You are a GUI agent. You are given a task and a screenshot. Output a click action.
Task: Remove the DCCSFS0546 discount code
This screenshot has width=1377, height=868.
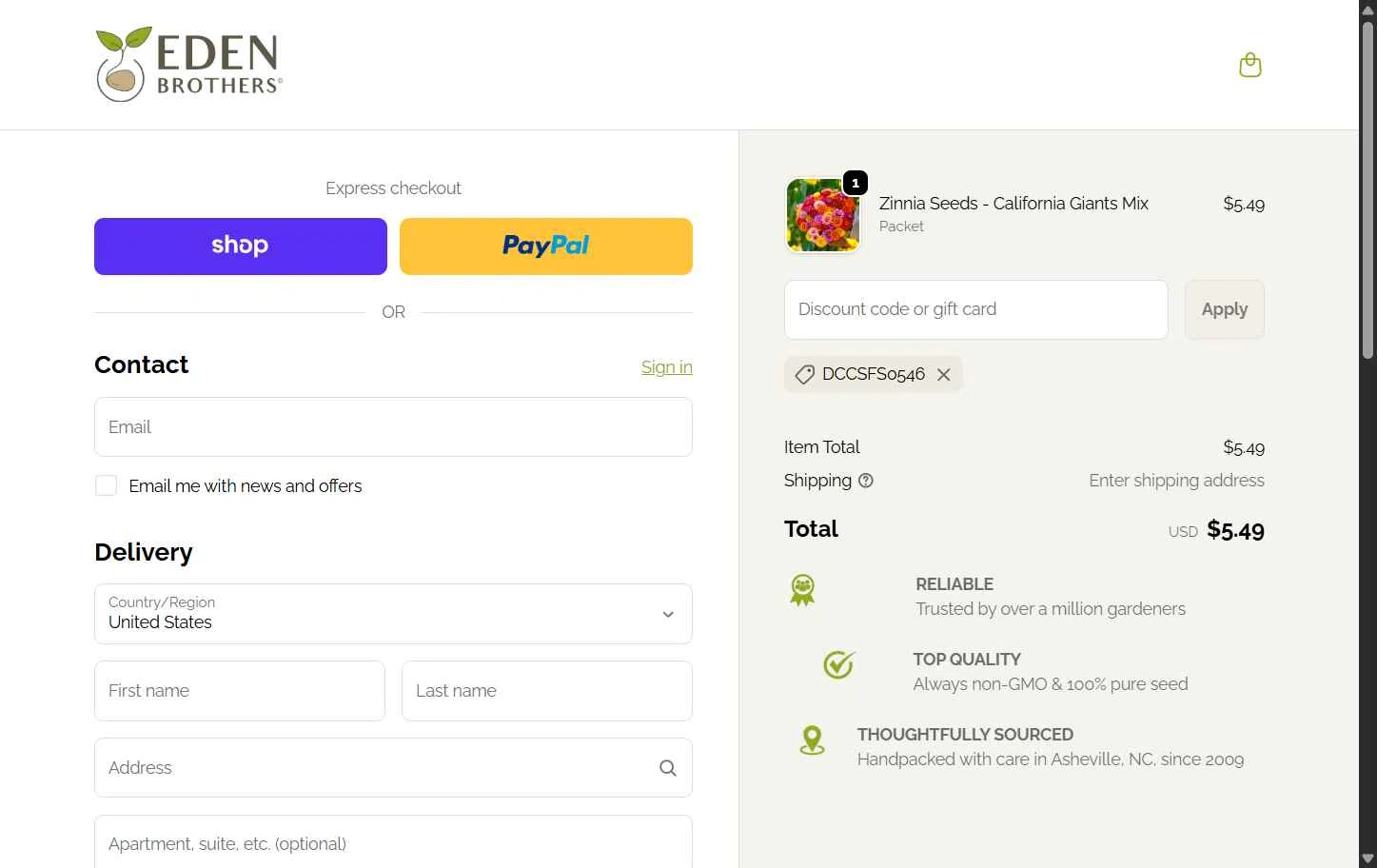943,375
